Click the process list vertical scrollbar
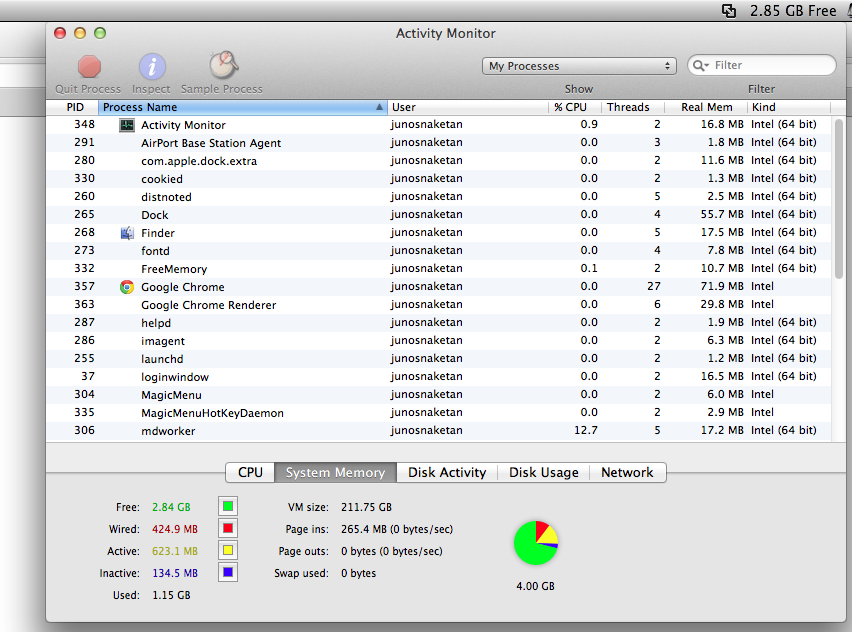The image size is (852, 632). coord(838,198)
